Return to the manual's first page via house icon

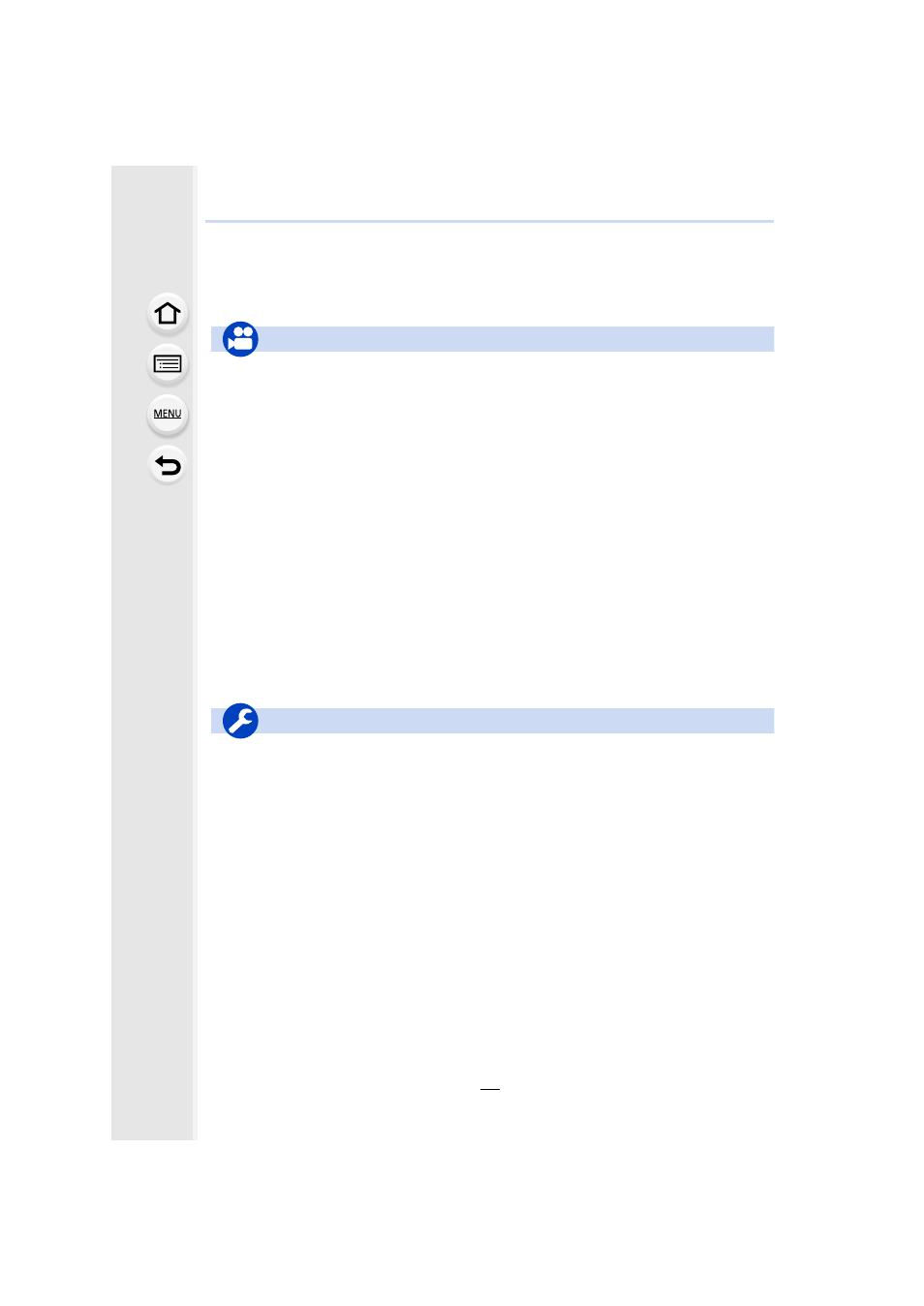(x=168, y=314)
